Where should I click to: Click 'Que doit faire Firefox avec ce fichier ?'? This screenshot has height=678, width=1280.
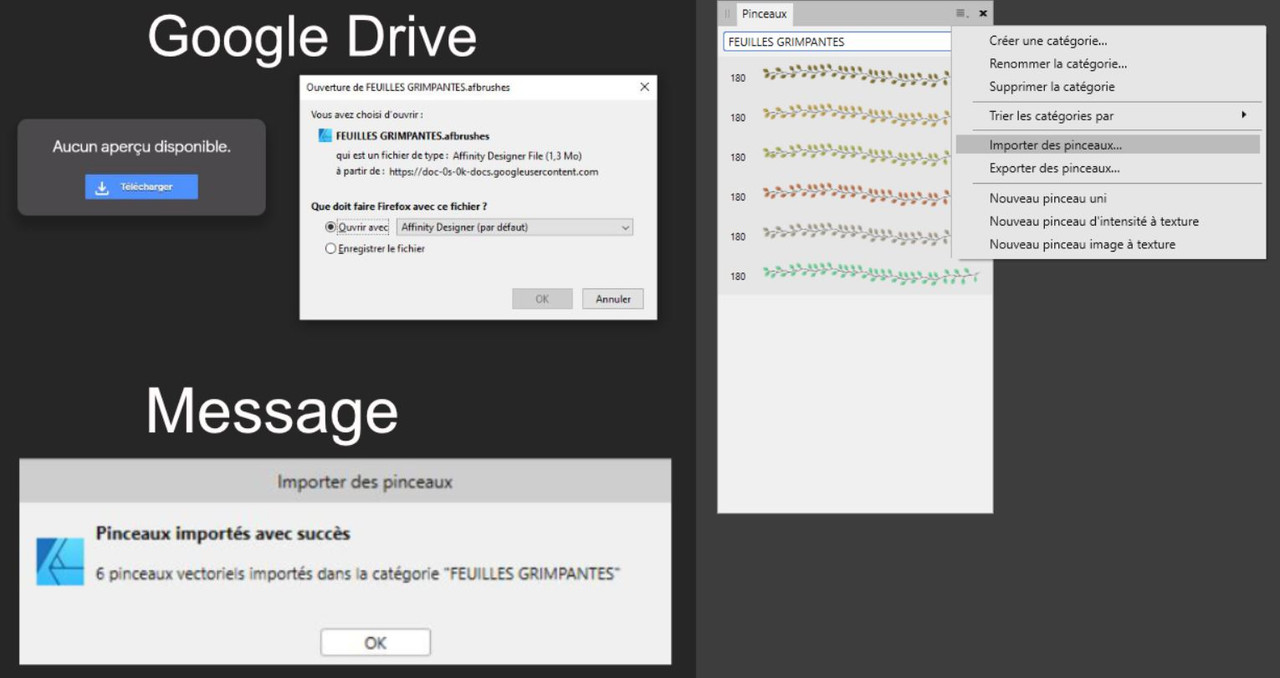click(x=399, y=206)
